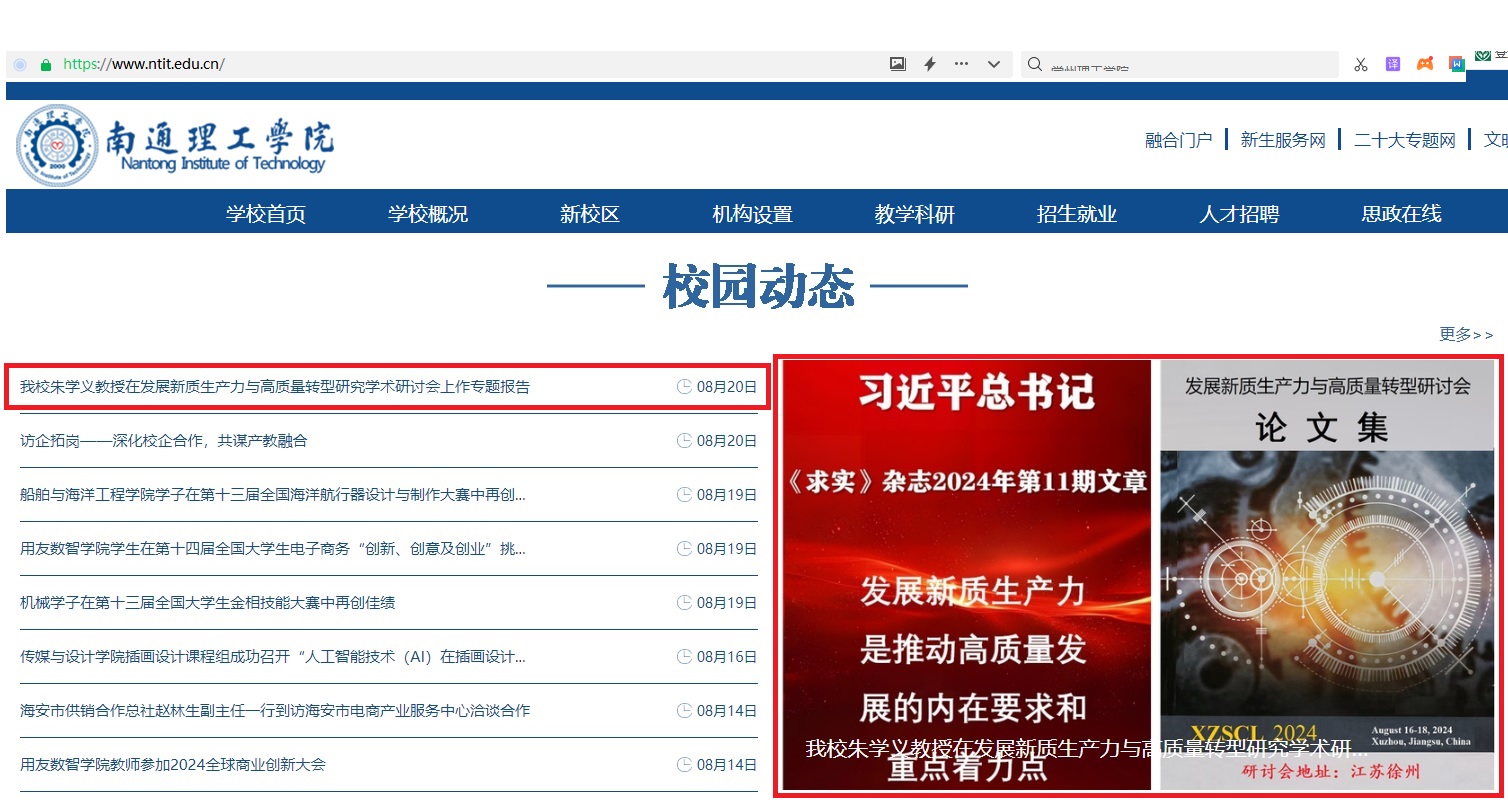Click the 论文集 gear cover image
This screenshot has width=1508, height=808.
click(x=1327, y=575)
